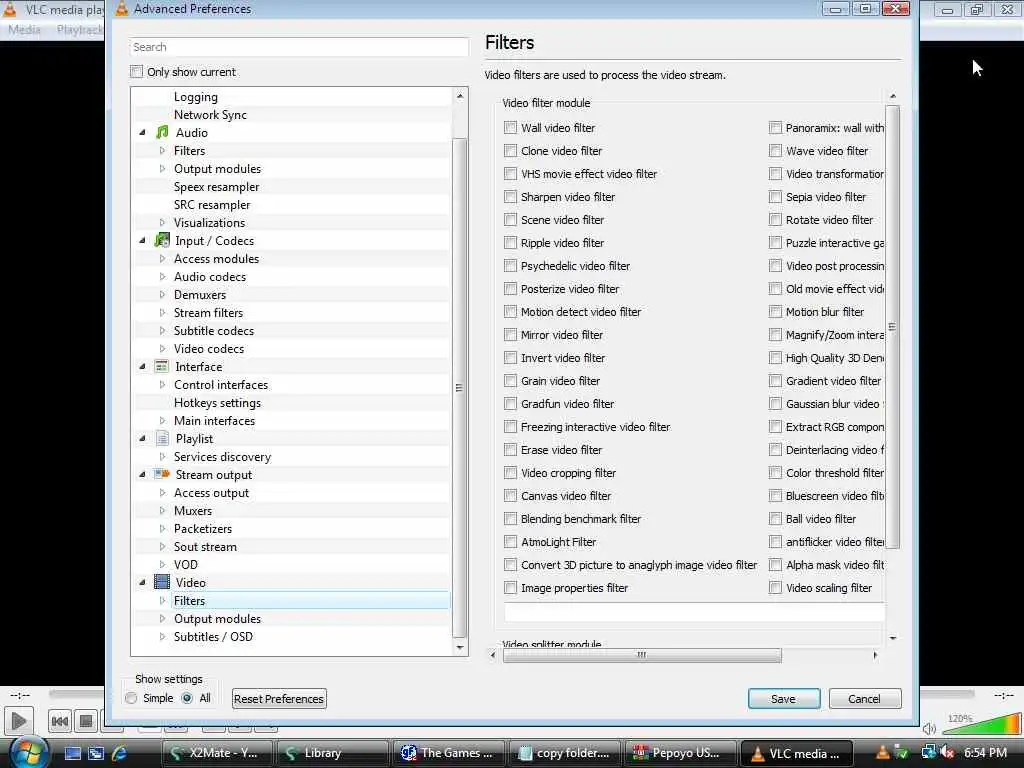Expand the Services discovery tree node
Viewport: 1024px width, 768px height.
(162, 456)
